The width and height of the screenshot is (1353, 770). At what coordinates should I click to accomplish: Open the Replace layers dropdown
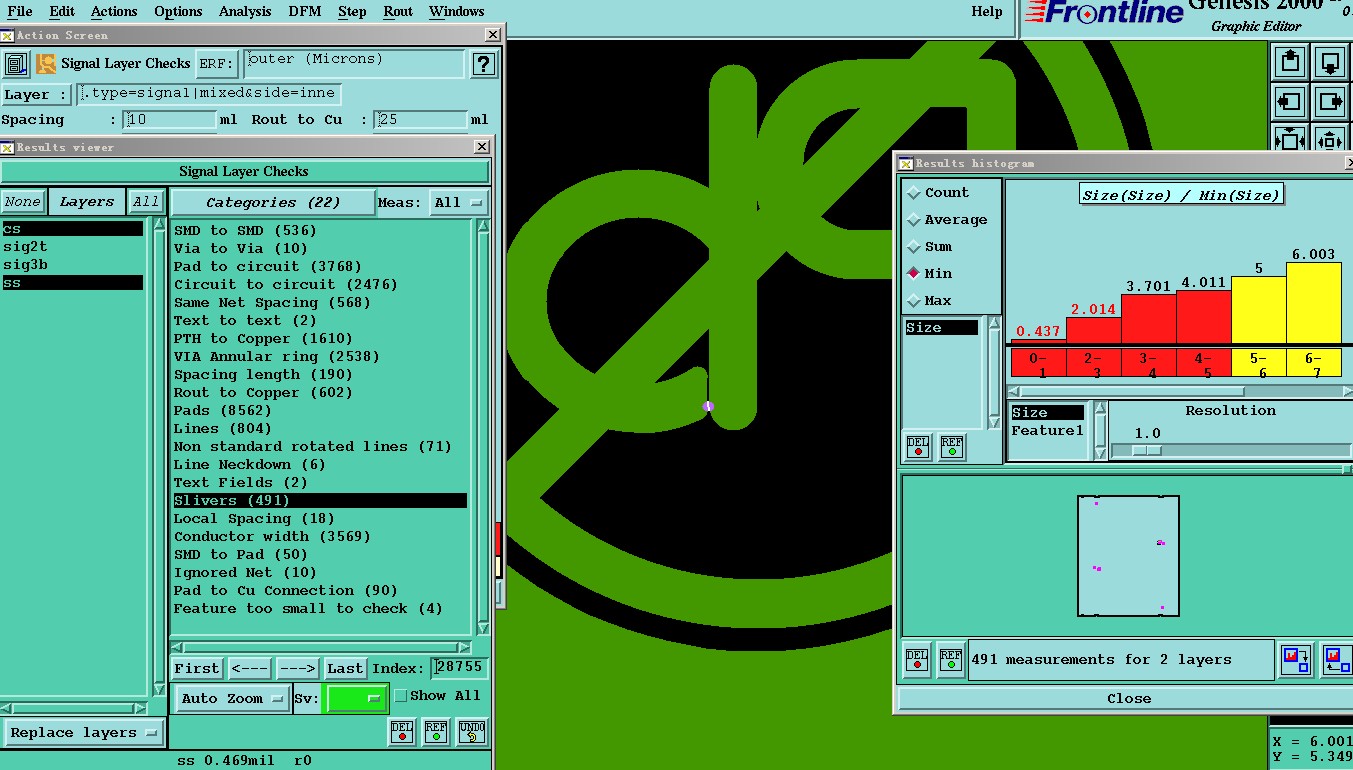(x=83, y=733)
